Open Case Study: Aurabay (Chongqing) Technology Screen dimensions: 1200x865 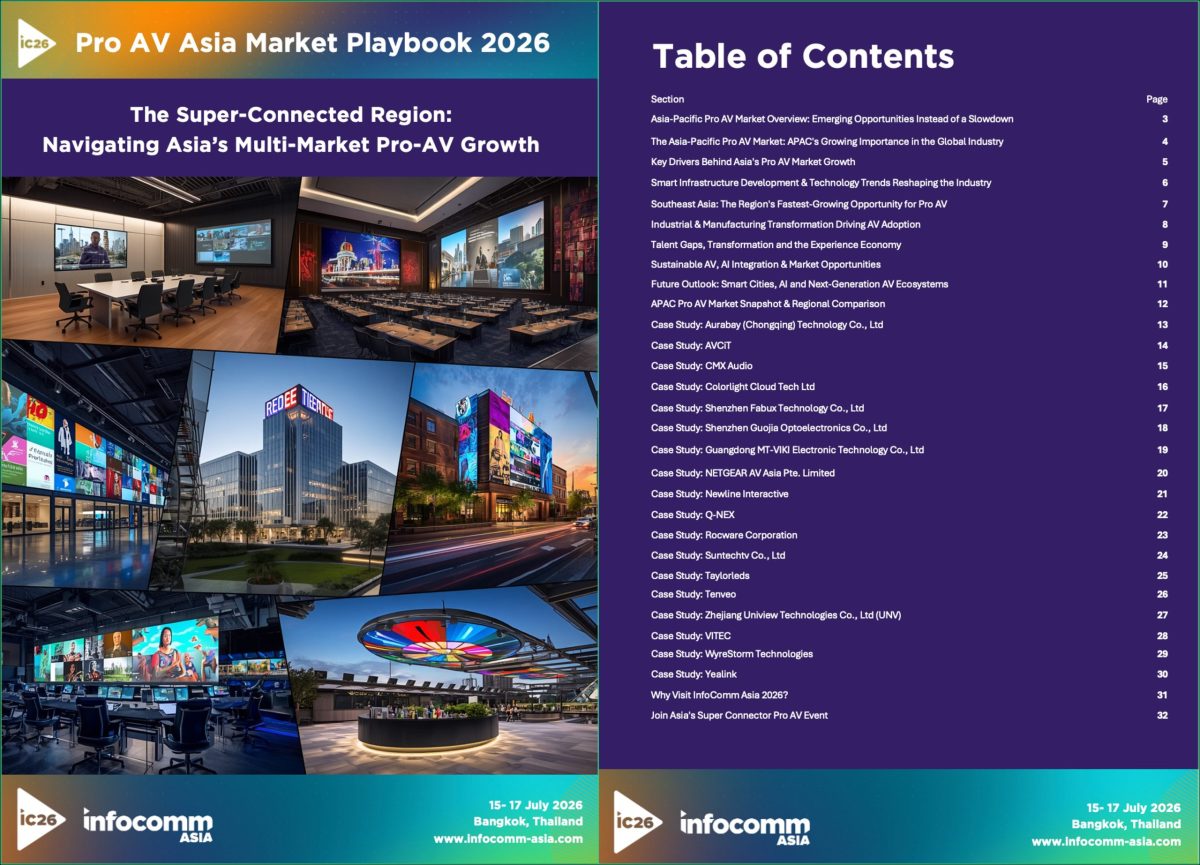(x=767, y=325)
